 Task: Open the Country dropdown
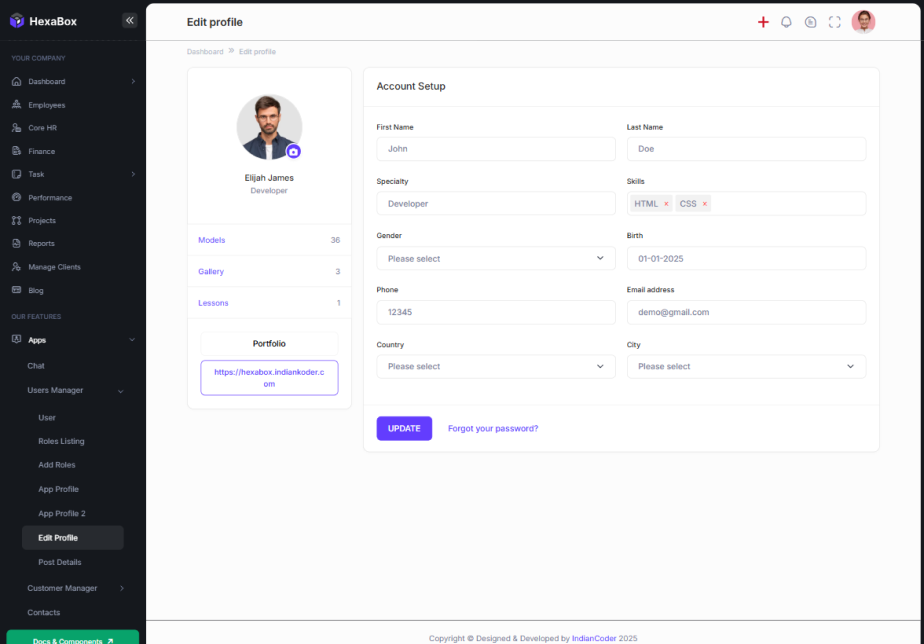click(x=495, y=366)
